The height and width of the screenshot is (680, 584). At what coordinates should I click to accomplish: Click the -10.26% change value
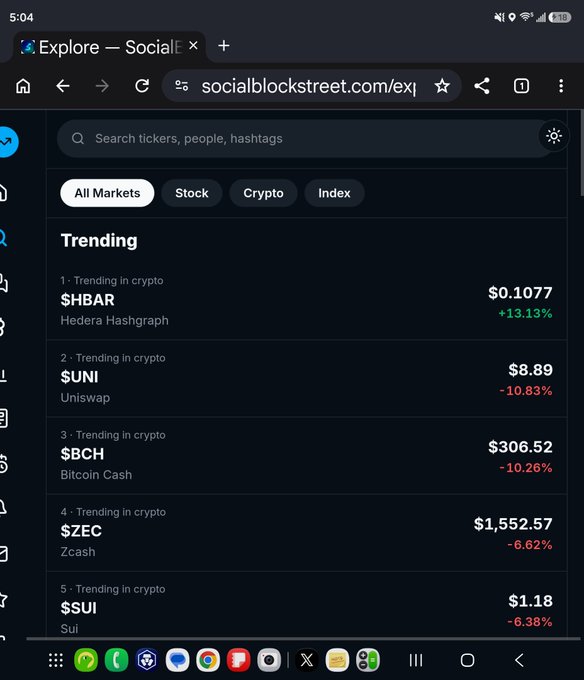[x=526, y=468]
